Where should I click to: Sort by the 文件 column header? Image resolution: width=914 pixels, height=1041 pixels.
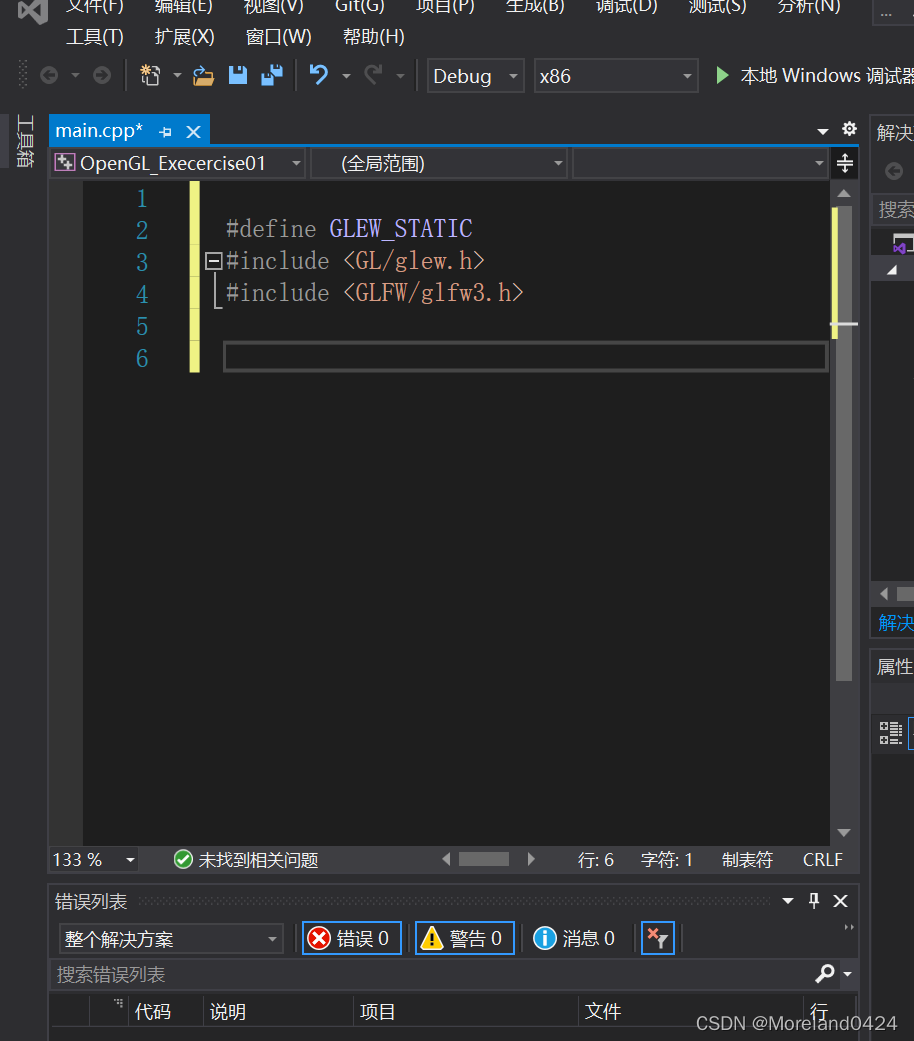[603, 1012]
